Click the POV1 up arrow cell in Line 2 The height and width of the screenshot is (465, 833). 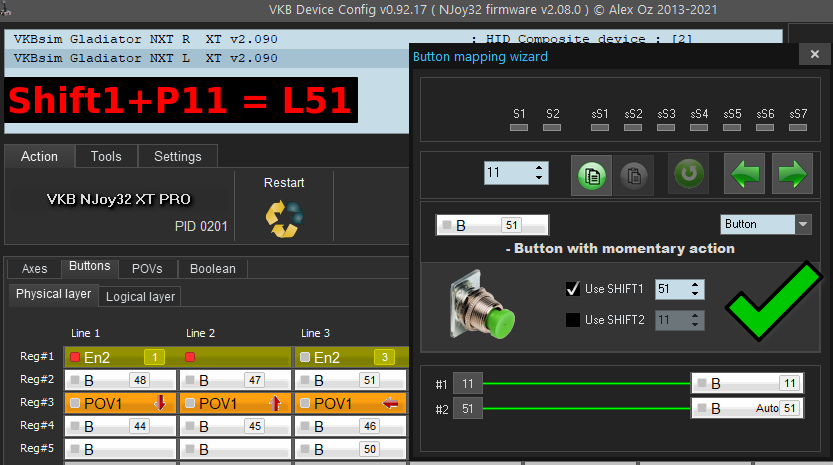coord(235,403)
